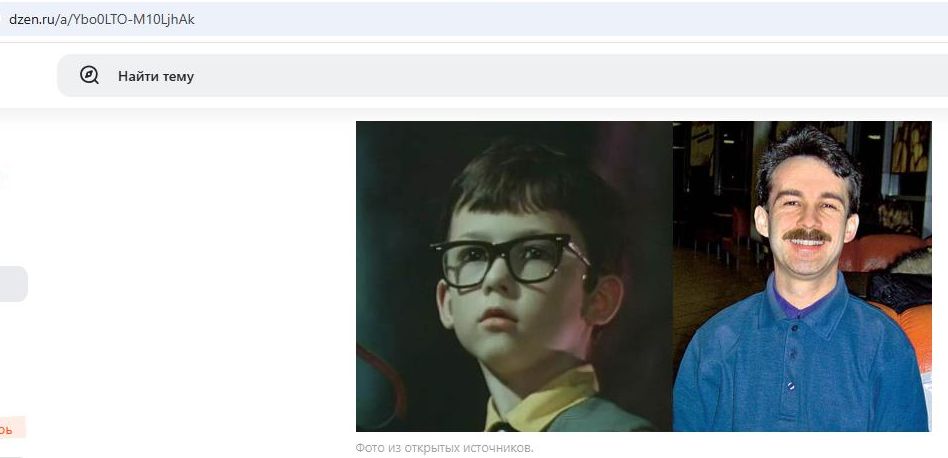Screen dimensions: 948x458
Task: Click the Dzen search compass icon
Action: [x=89, y=75]
